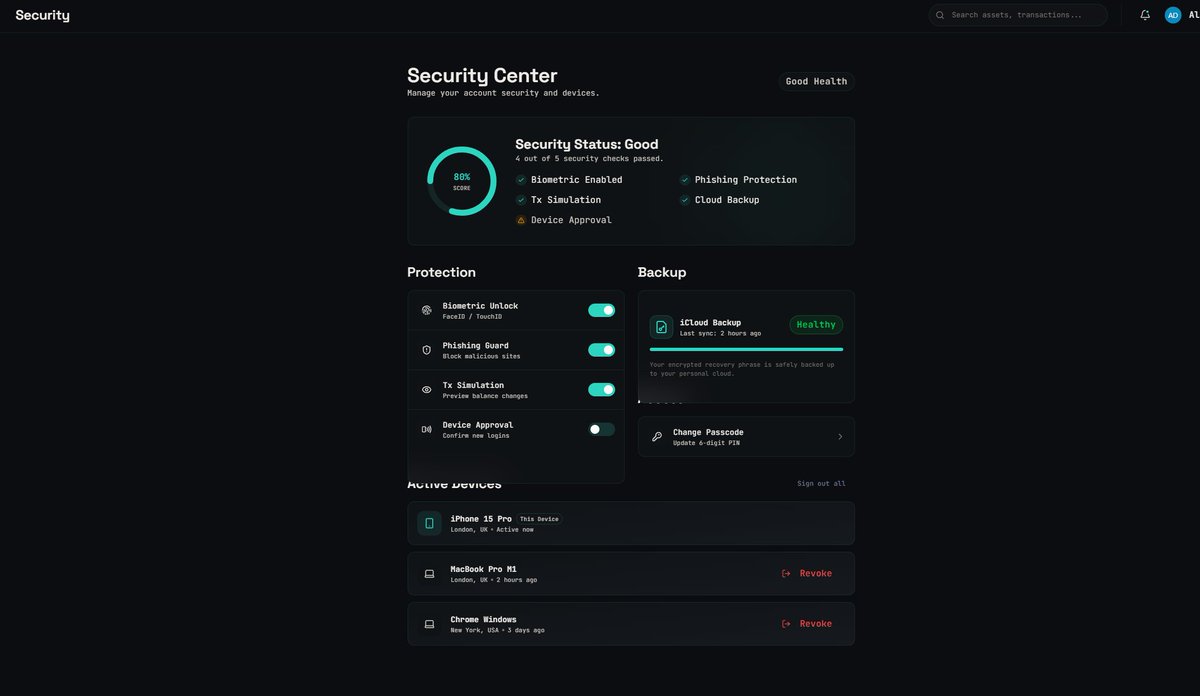Click "New York, USA • 3 days ago"
The width and height of the screenshot is (1200, 696).
pos(497,630)
